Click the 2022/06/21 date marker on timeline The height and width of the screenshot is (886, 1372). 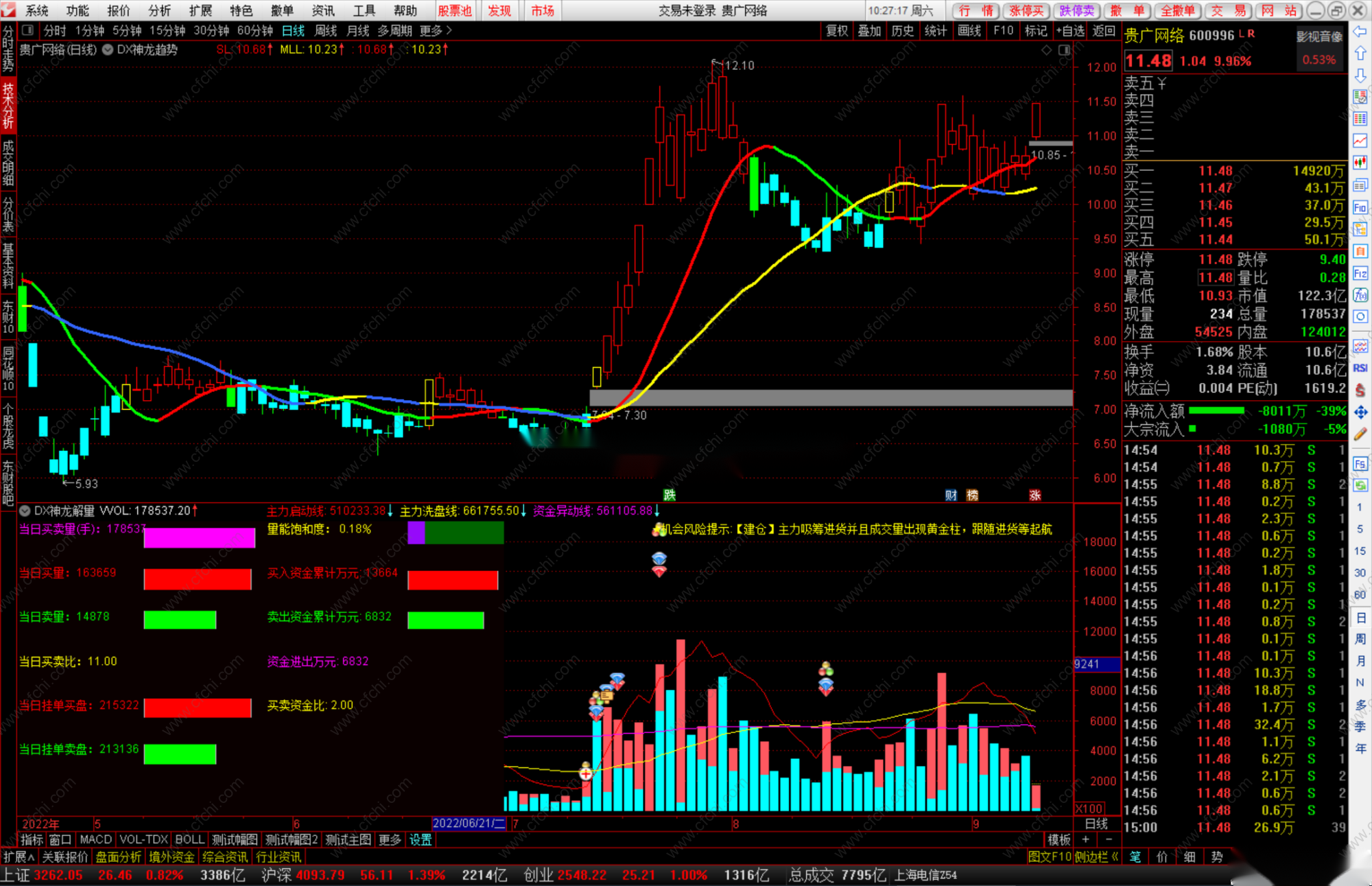pos(469,824)
